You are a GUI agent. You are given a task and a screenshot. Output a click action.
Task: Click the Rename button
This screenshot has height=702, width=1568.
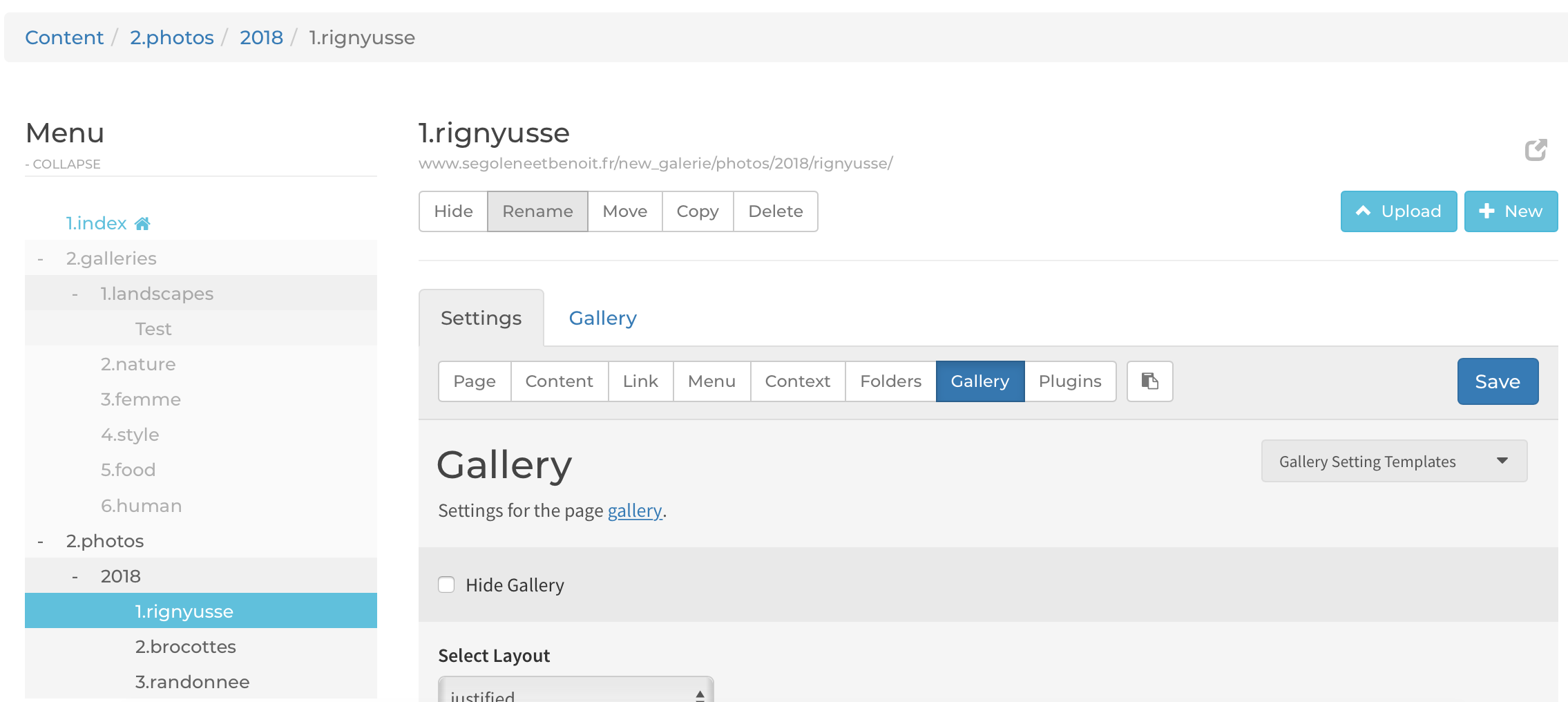537,211
